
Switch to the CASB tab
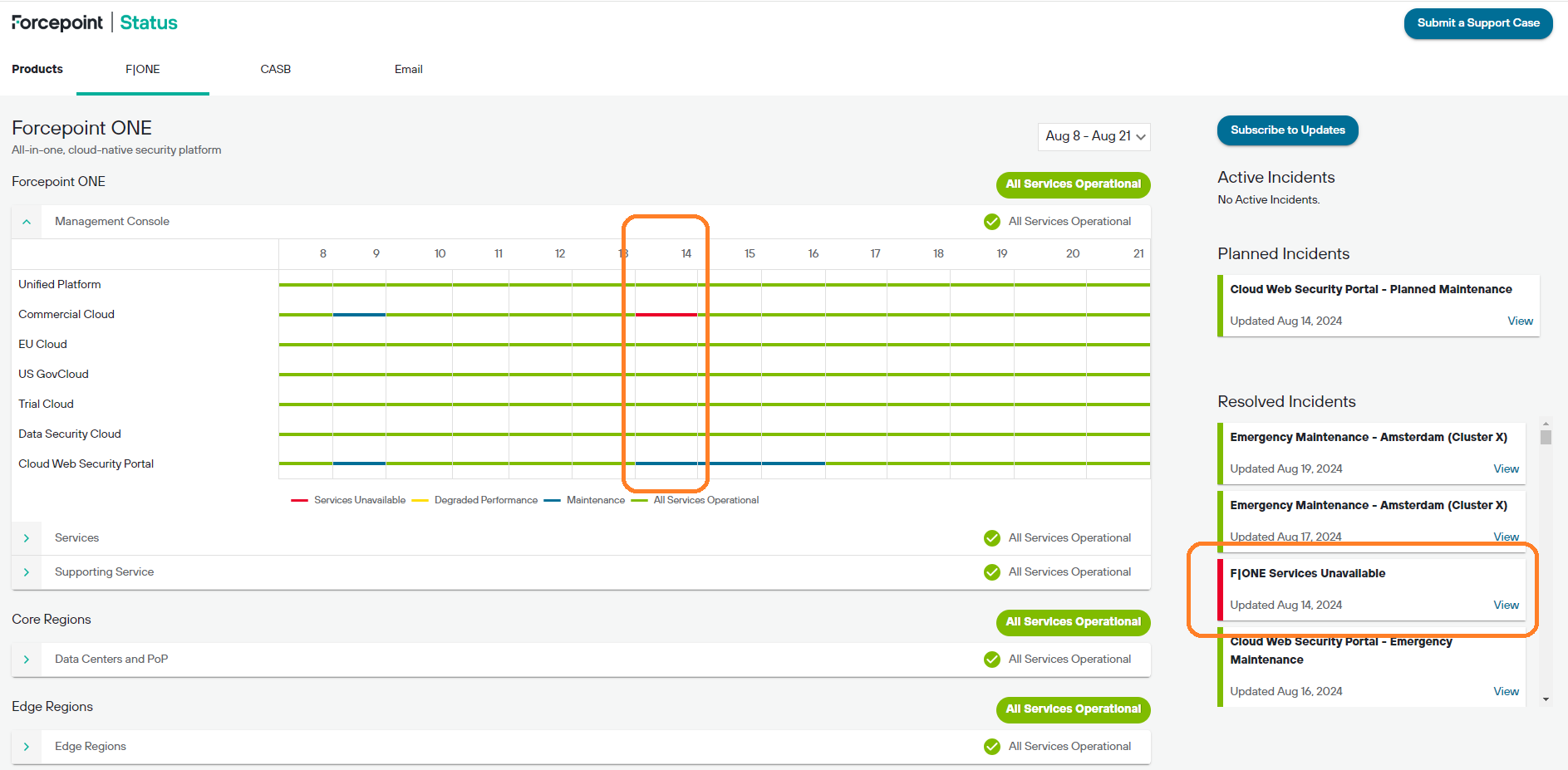pyautogui.click(x=276, y=69)
